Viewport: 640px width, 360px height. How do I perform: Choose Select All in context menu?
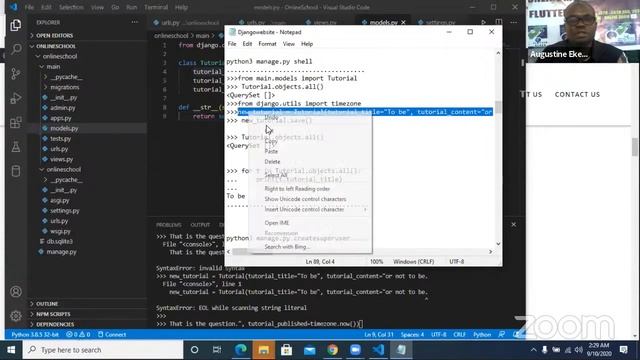coord(276,175)
